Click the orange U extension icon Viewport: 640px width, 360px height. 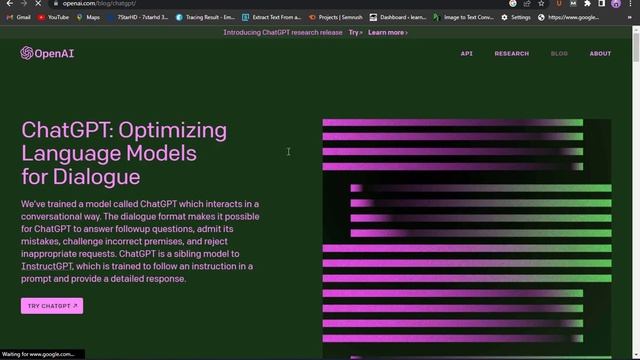coord(559,4)
